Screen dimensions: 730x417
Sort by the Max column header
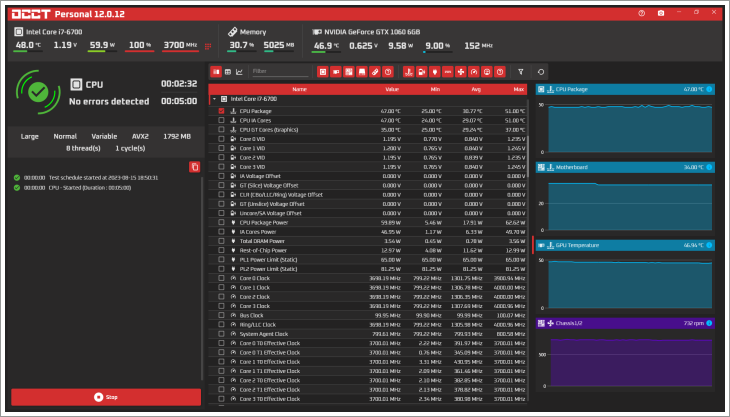[x=519, y=89]
